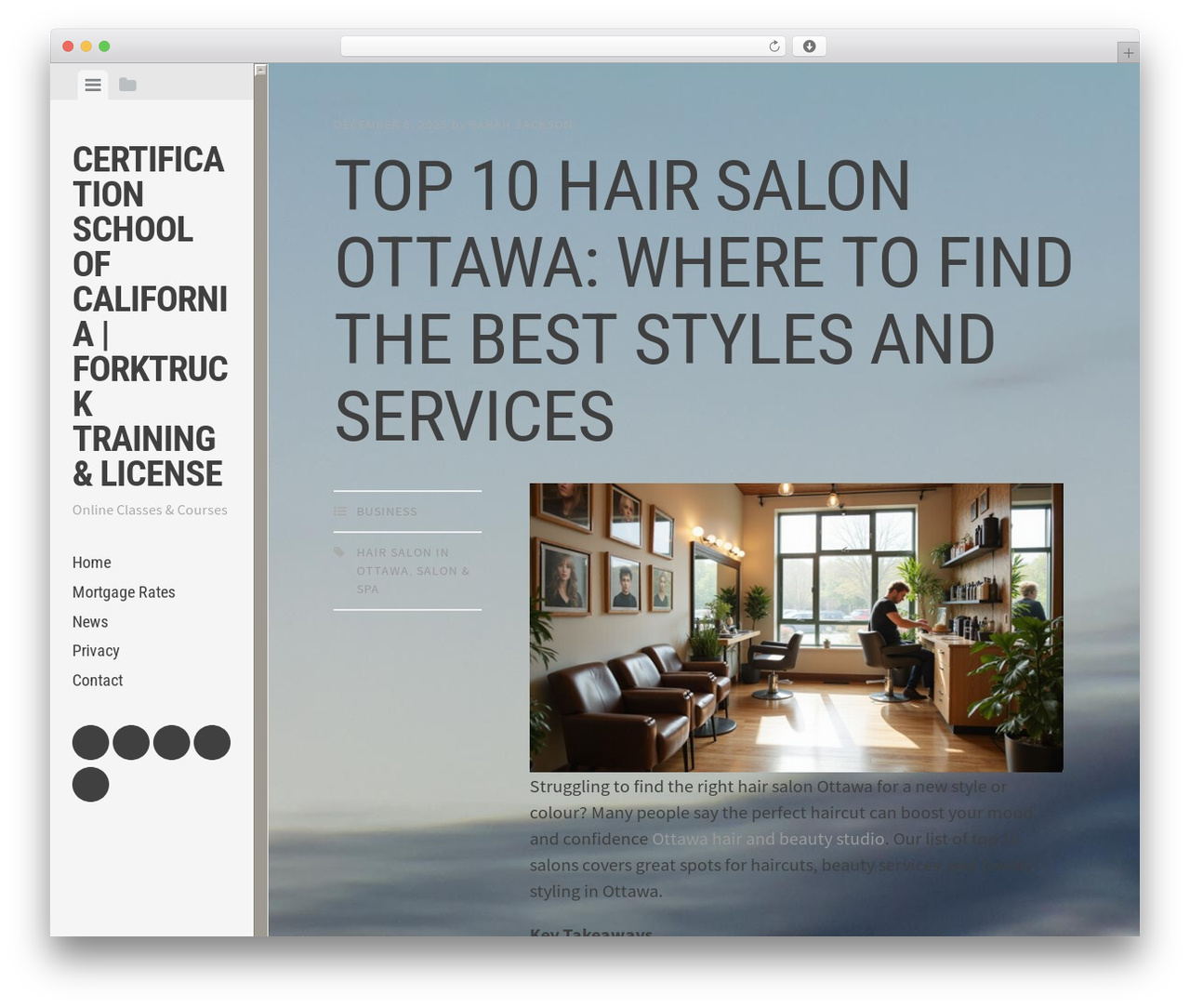Click the Salon & Spa tag
This screenshot has width=1190, height=1008.
coord(413,579)
